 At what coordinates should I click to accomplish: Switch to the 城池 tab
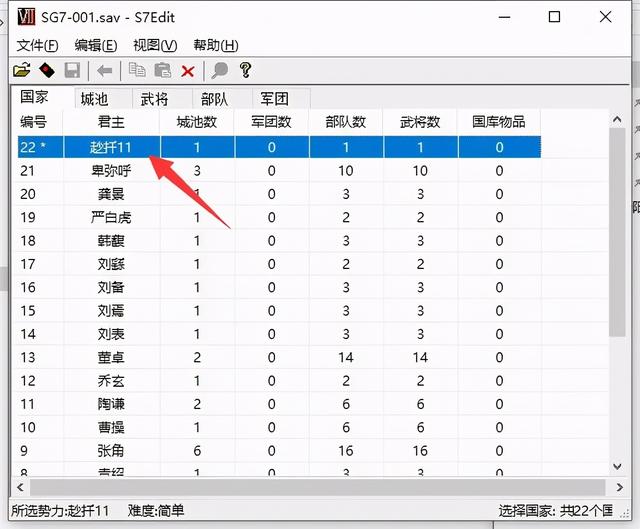coord(94,99)
